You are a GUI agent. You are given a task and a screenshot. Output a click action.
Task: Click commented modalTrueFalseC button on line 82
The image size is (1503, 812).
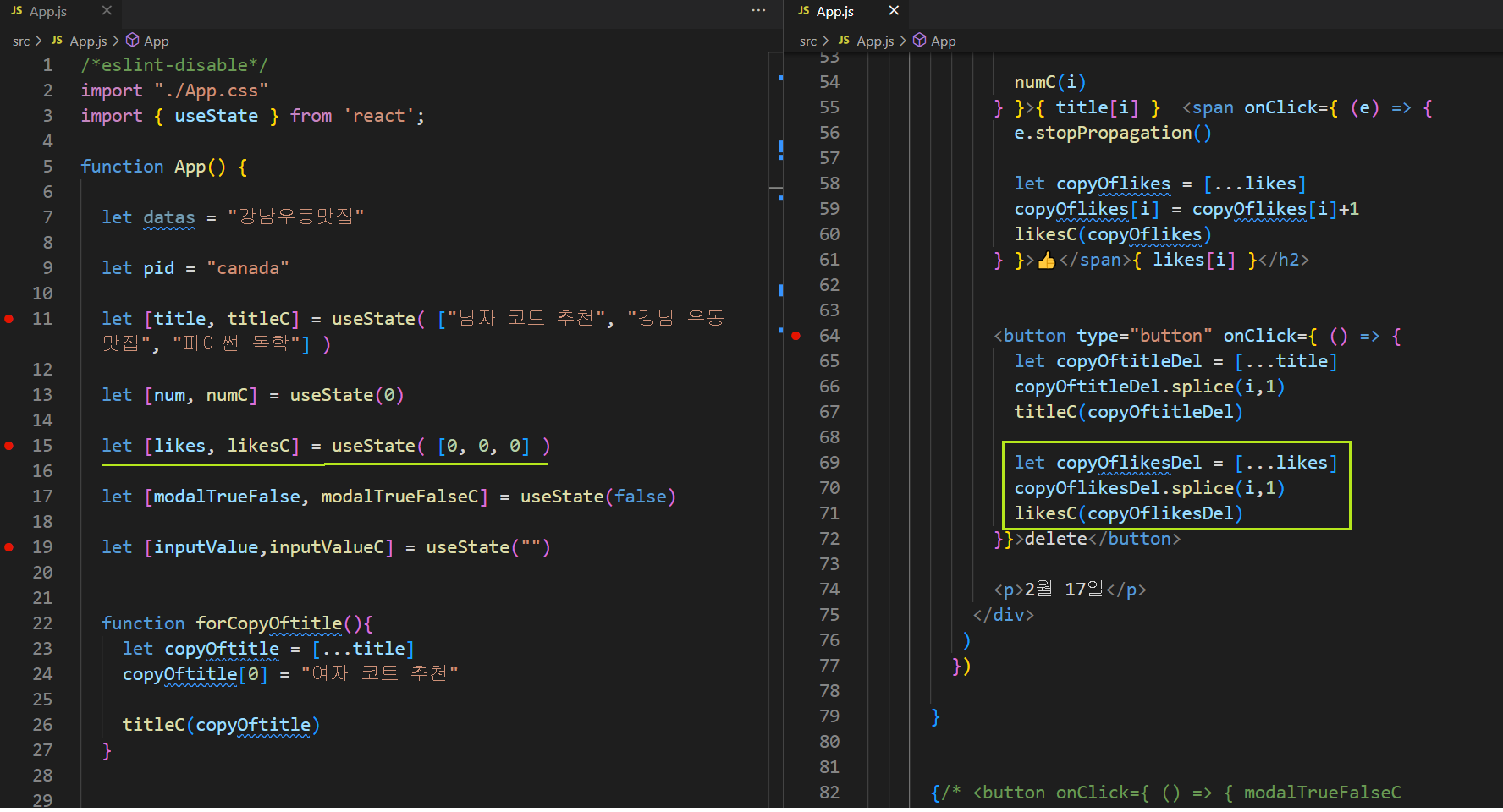(1165, 793)
